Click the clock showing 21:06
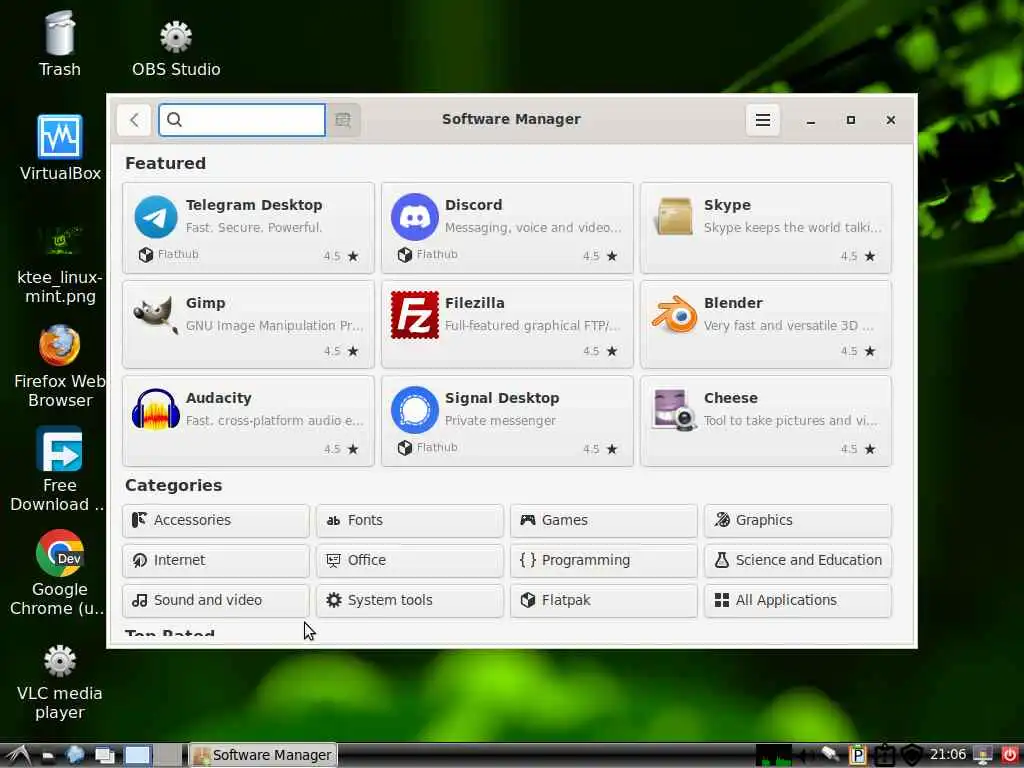 coord(948,754)
